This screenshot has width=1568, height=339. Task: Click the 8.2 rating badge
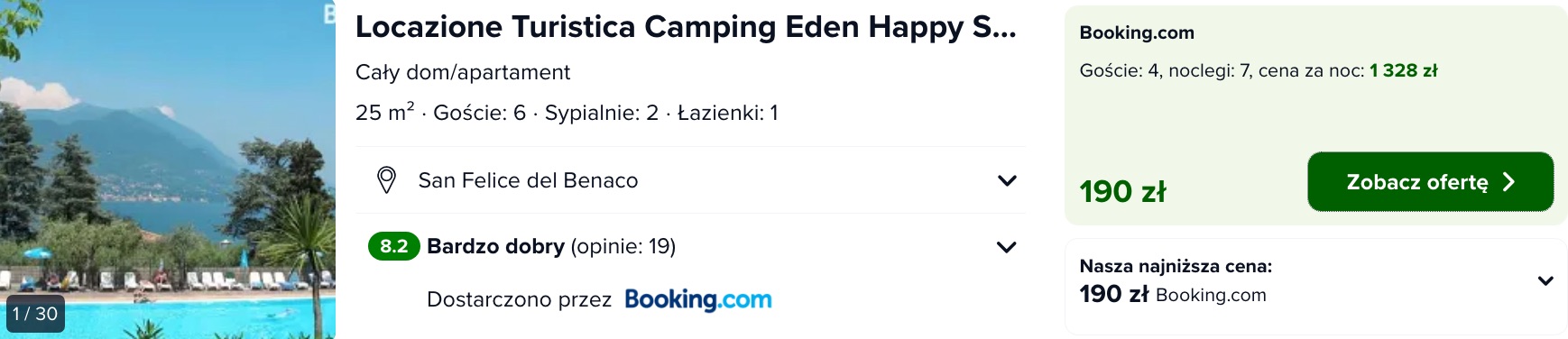(x=393, y=246)
